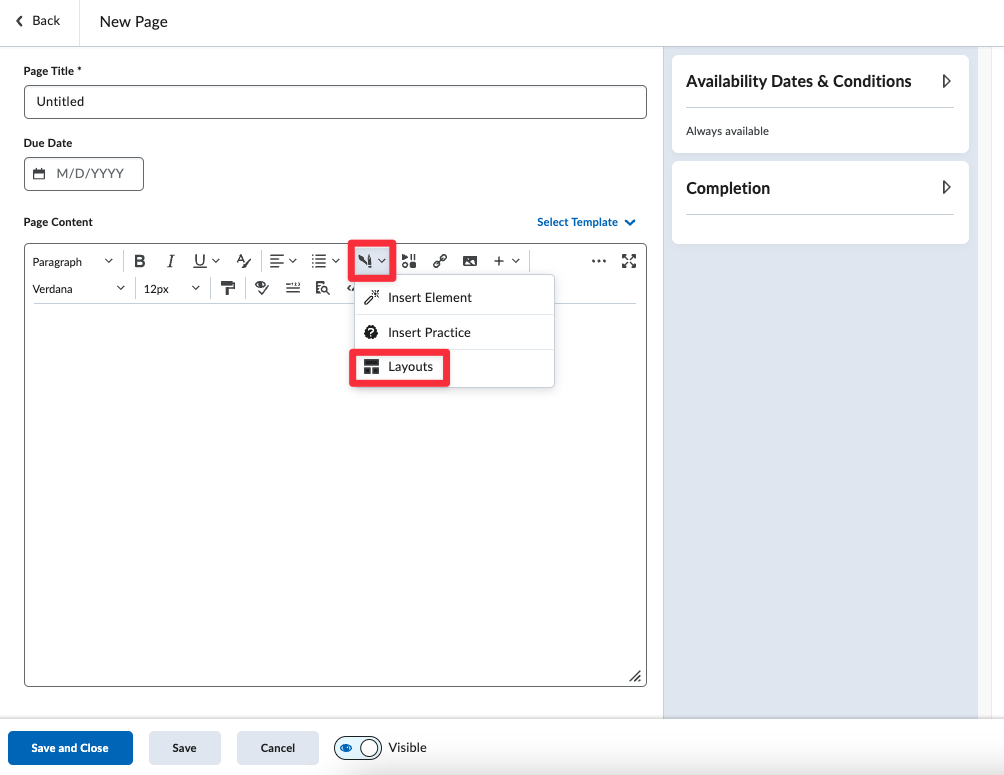Screen dimensions: 1004x775
Task: Enter fullscreen editor mode
Action: pos(629,261)
